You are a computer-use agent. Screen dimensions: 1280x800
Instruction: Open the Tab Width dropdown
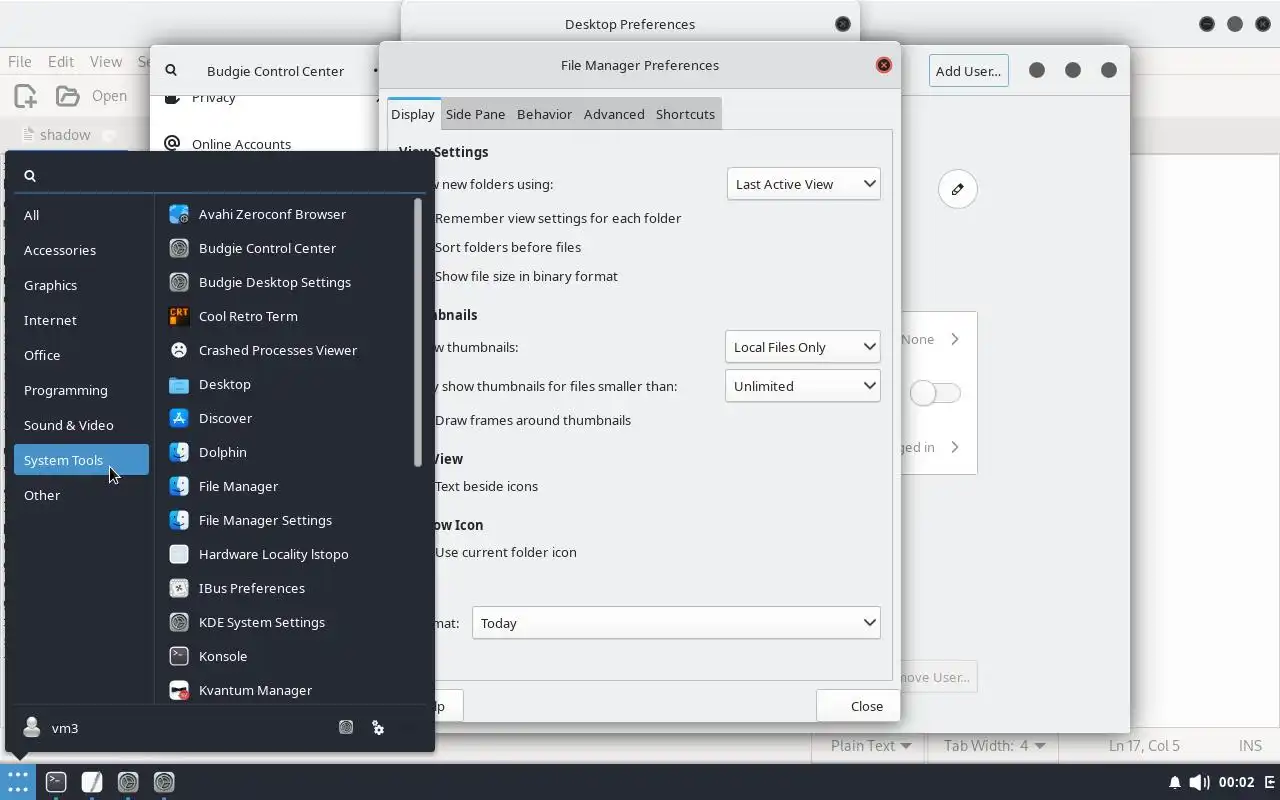pyautogui.click(x=994, y=745)
